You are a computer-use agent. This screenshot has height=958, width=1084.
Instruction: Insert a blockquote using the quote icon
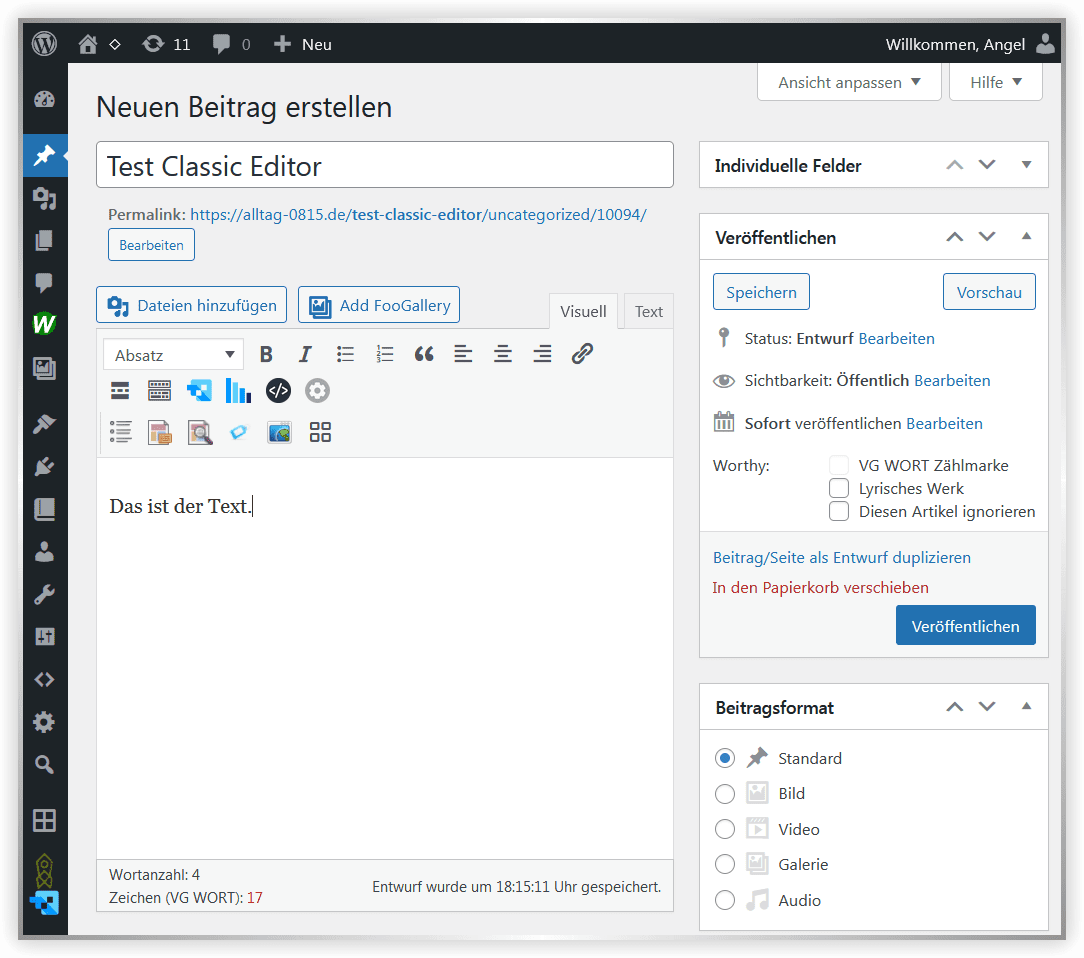[424, 354]
